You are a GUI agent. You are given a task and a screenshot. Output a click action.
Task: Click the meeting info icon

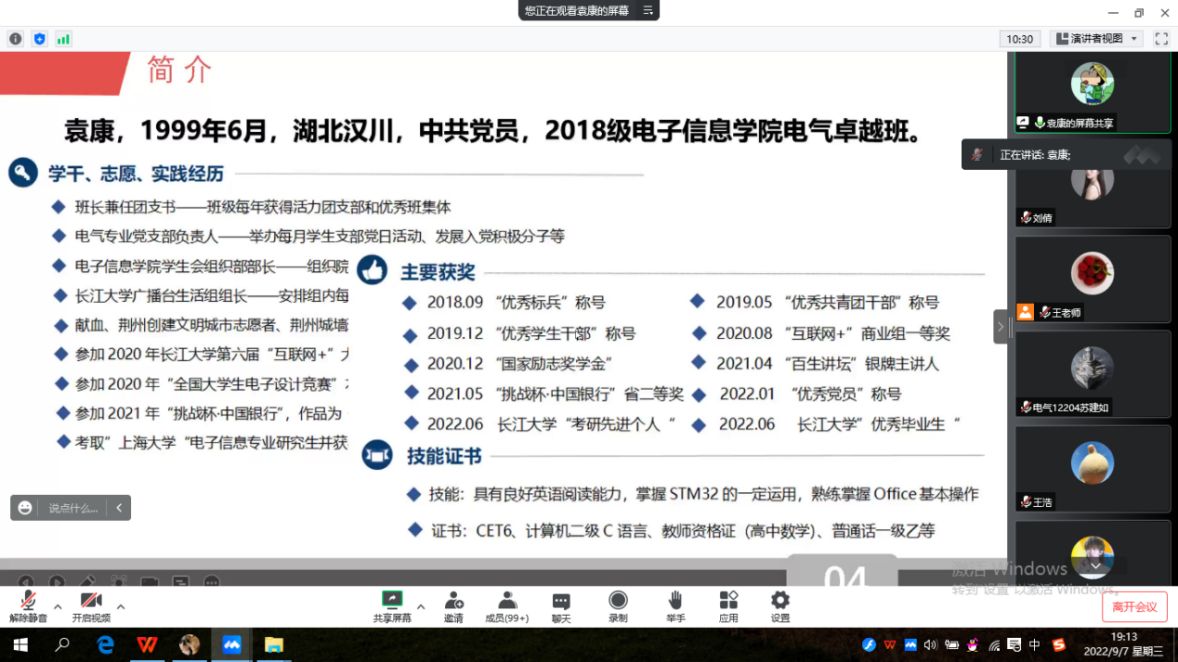(15, 39)
